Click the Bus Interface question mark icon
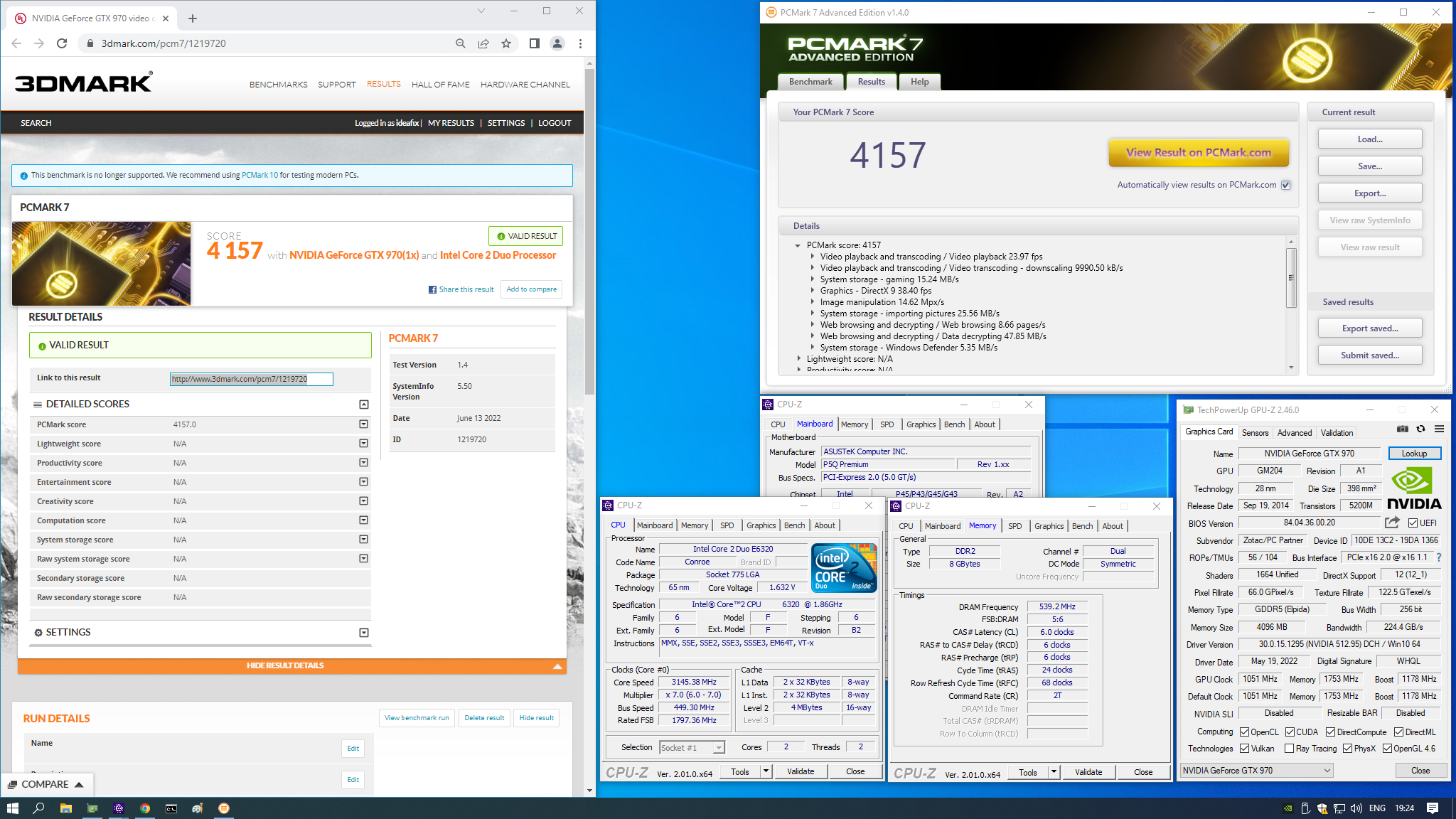The height and width of the screenshot is (819, 1456). coord(1439,557)
